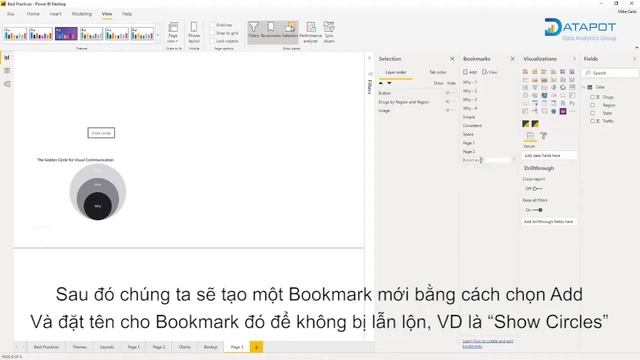Select the first custom black-yellow visual
The image size is (640, 360).
[526, 124]
